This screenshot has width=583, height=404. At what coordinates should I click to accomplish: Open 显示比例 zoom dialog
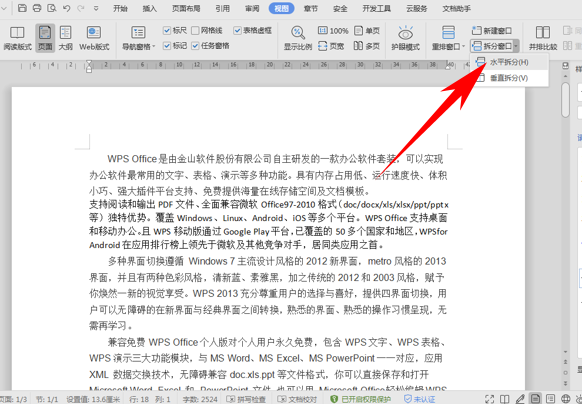point(297,38)
